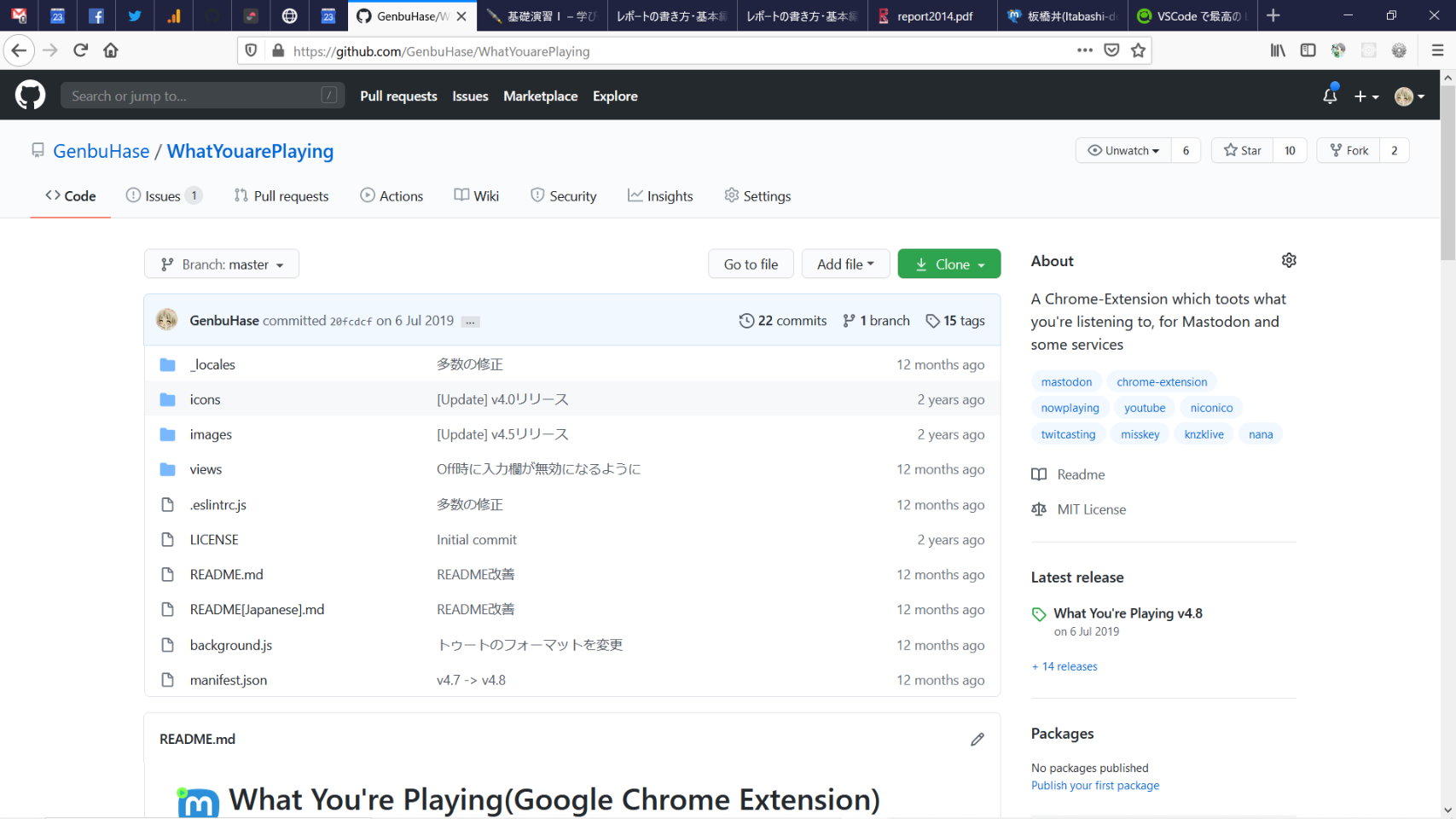
Task: Open the manifest.json file
Action: (x=228, y=680)
